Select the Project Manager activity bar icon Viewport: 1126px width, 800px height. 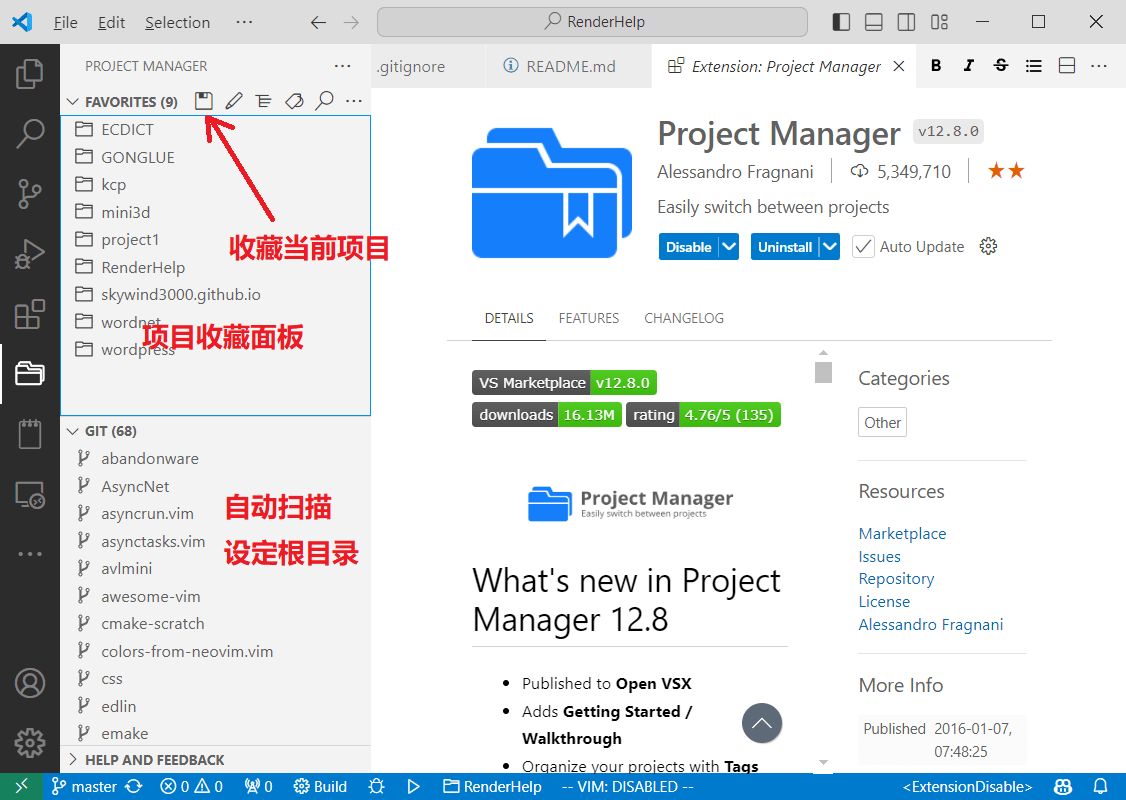(29, 373)
